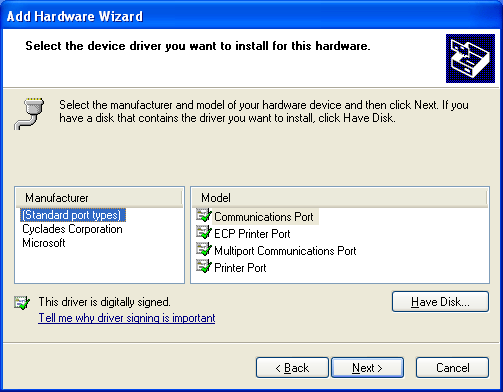Screen dimensions: 503x392
Task: Pick Printer Port in Model list
Action: pos(240,268)
